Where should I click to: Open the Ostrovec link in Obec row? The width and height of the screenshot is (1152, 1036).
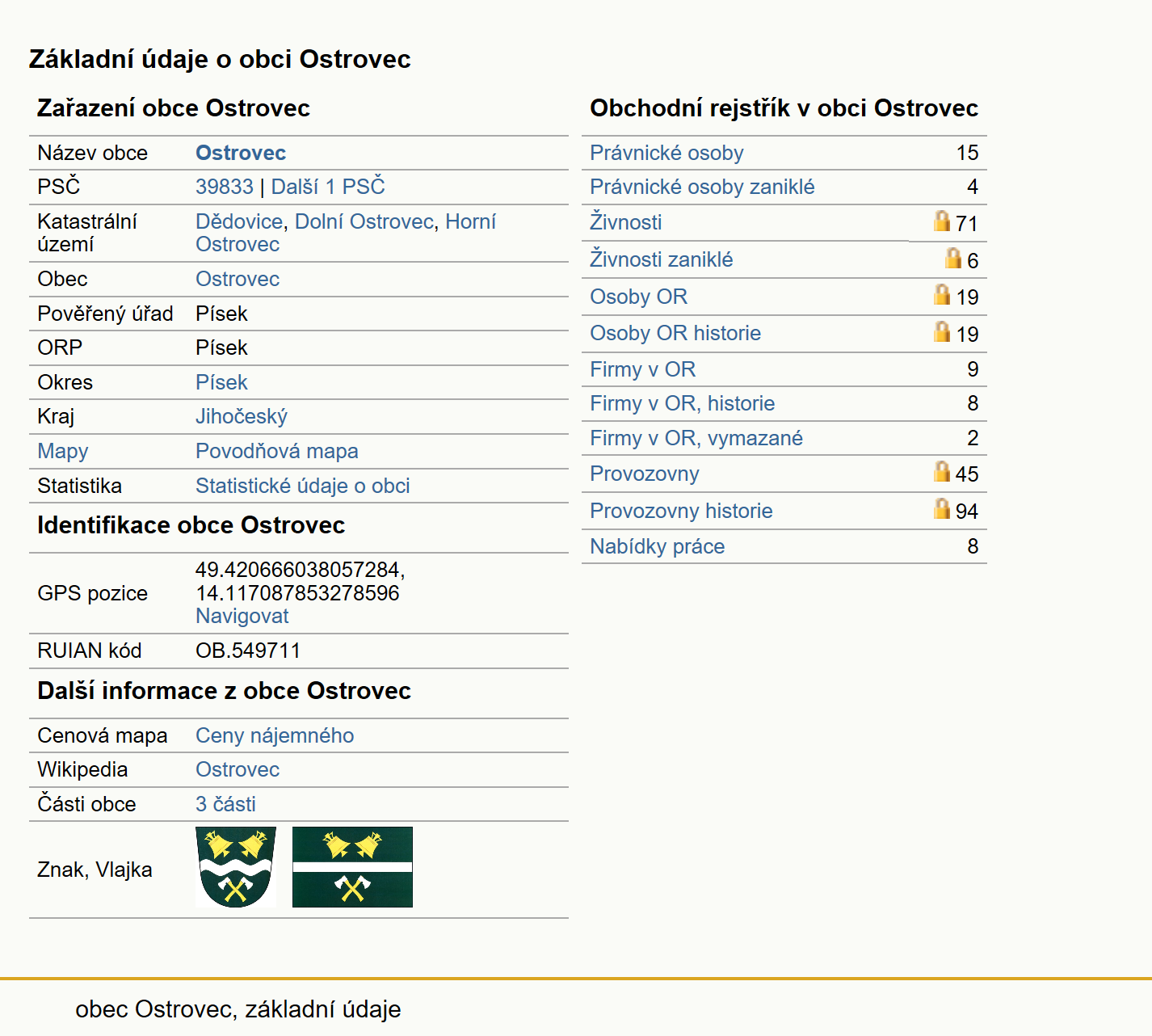[x=238, y=279]
